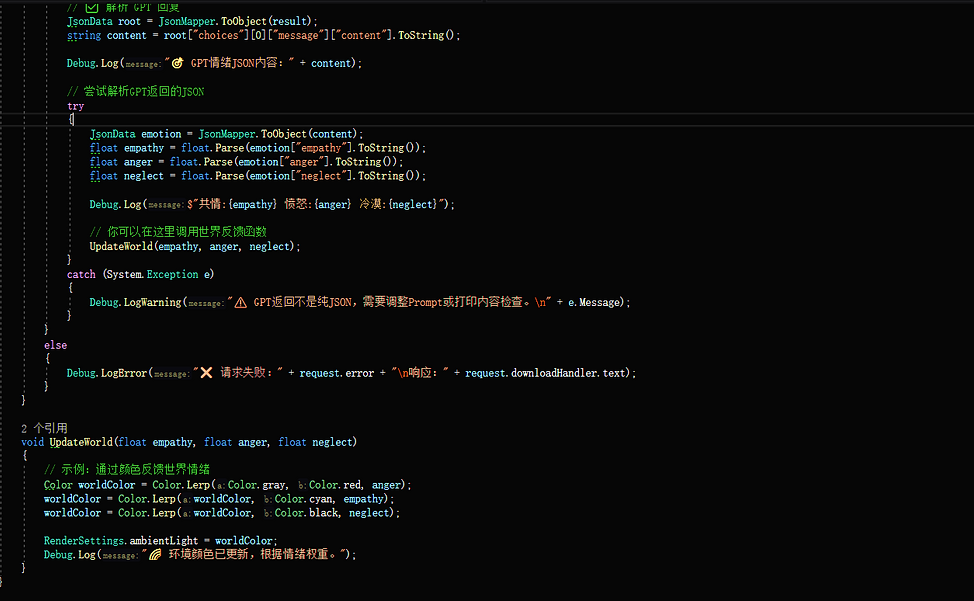Screen dimensions: 974x601
Task: Click the "choices" string key
Action: (218, 35)
